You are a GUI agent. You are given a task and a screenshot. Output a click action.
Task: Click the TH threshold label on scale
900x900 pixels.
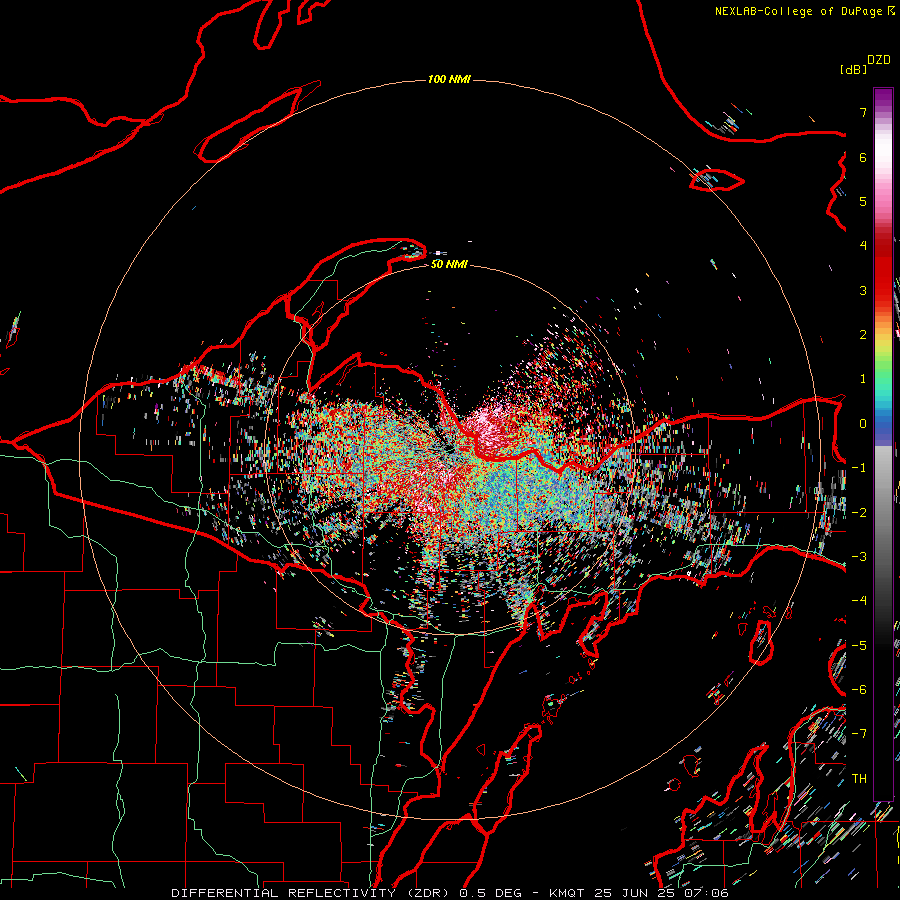tap(859, 779)
